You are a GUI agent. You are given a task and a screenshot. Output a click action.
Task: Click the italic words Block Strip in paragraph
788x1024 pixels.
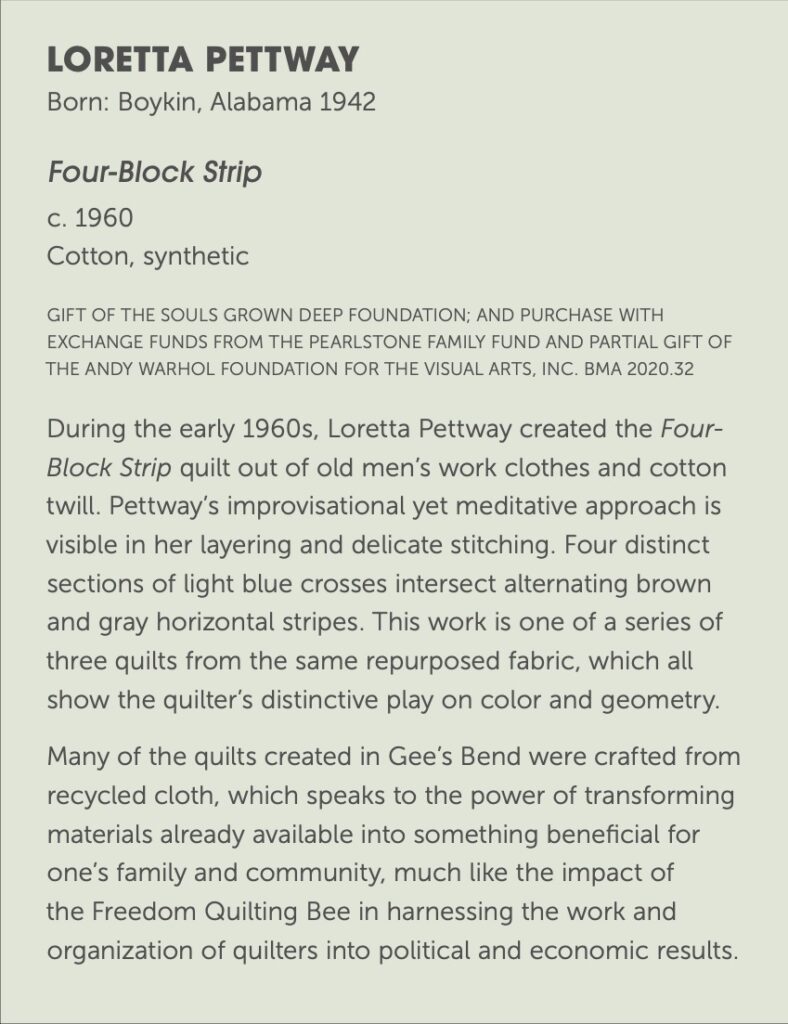[x=109, y=468]
